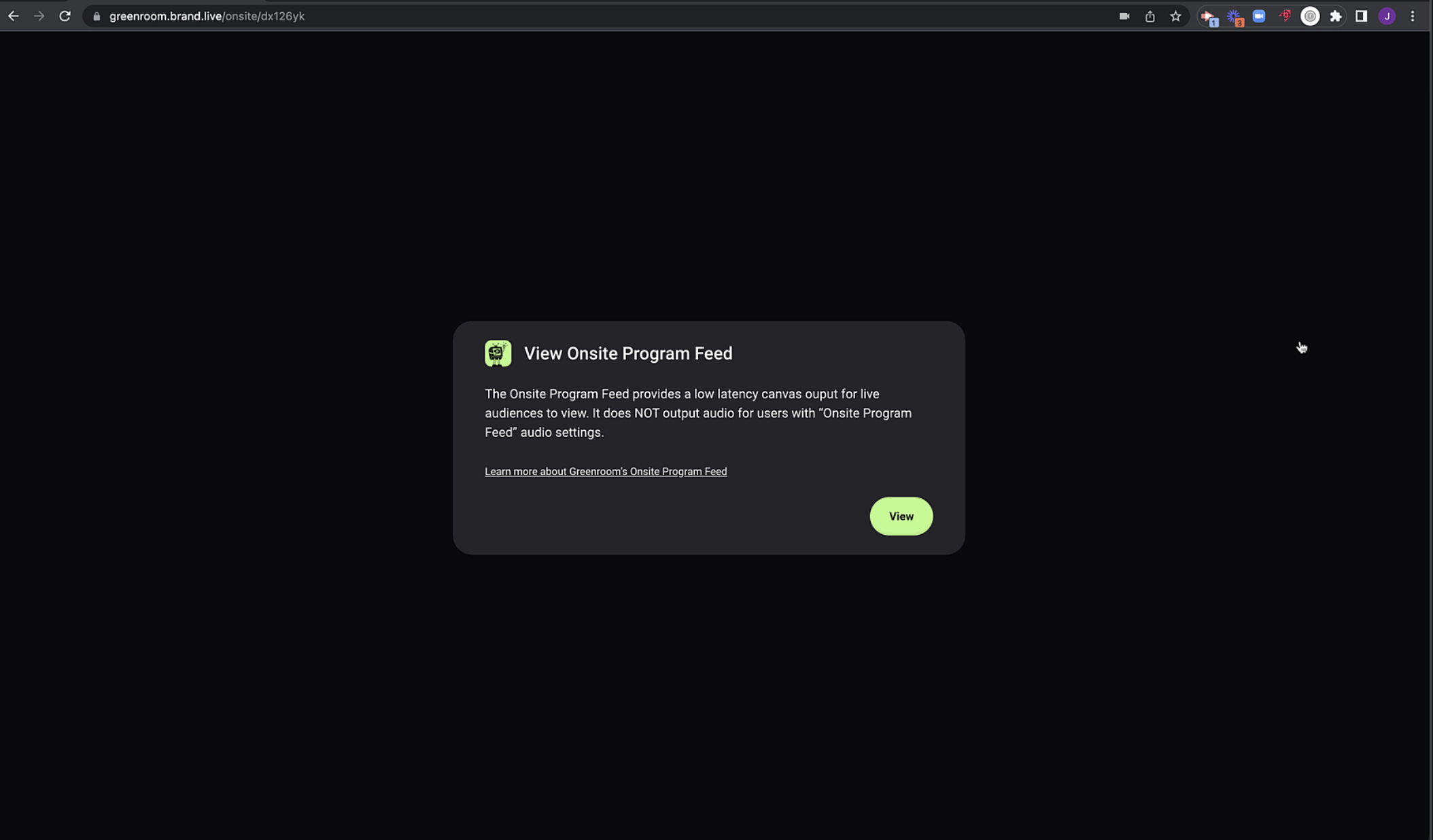Click the browser forward arrow

[x=39, y=16]
